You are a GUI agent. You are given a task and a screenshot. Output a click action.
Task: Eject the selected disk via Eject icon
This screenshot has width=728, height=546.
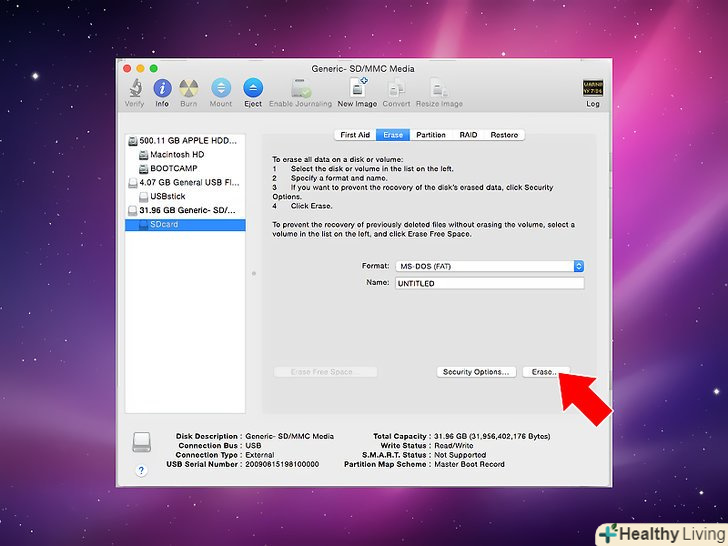(x=253, y=88)
